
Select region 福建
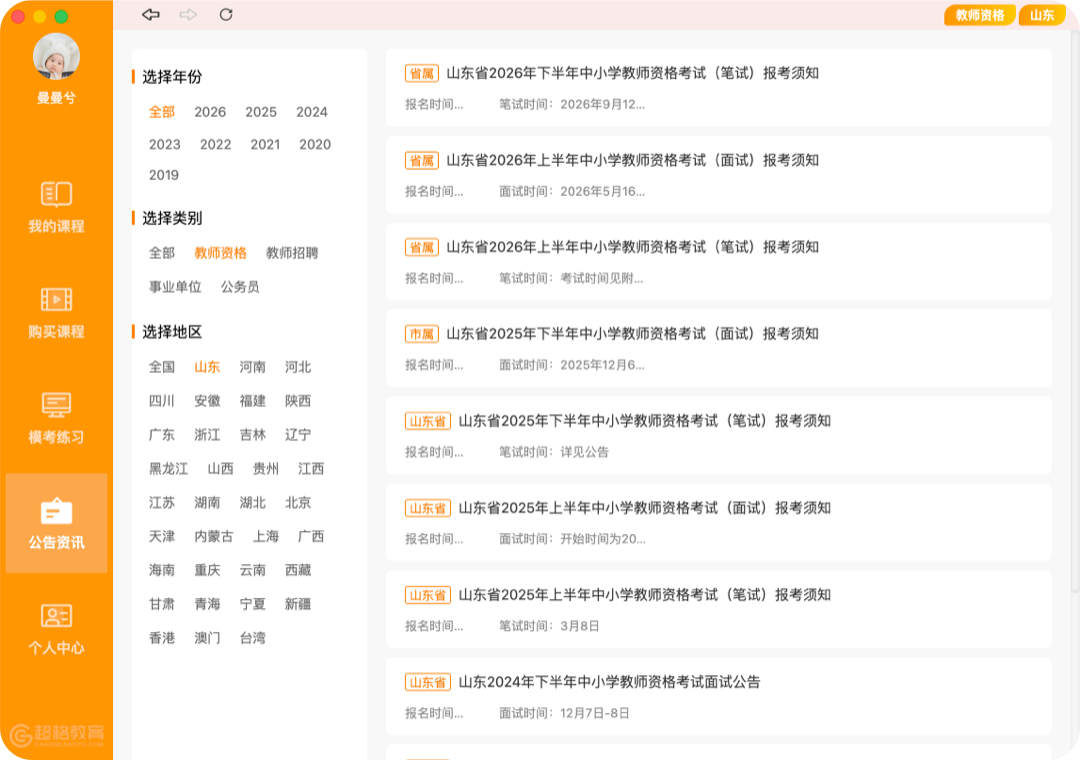tap(253, 401)
